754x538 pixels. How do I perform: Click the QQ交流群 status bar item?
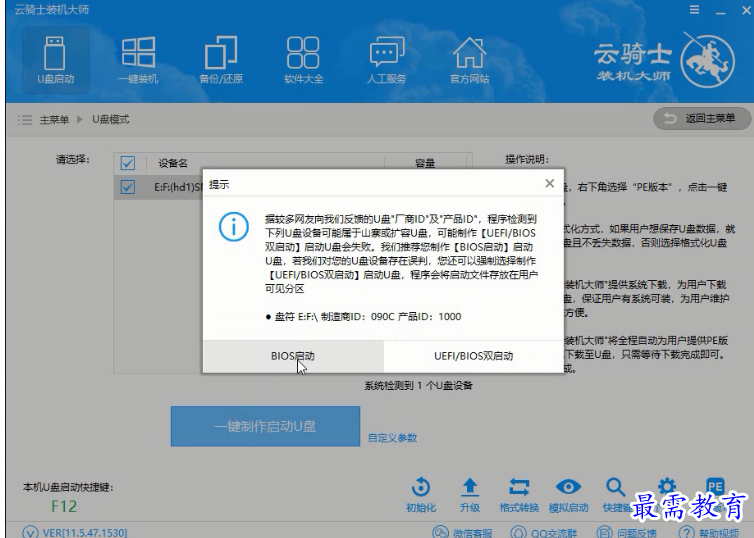[543, 533]
